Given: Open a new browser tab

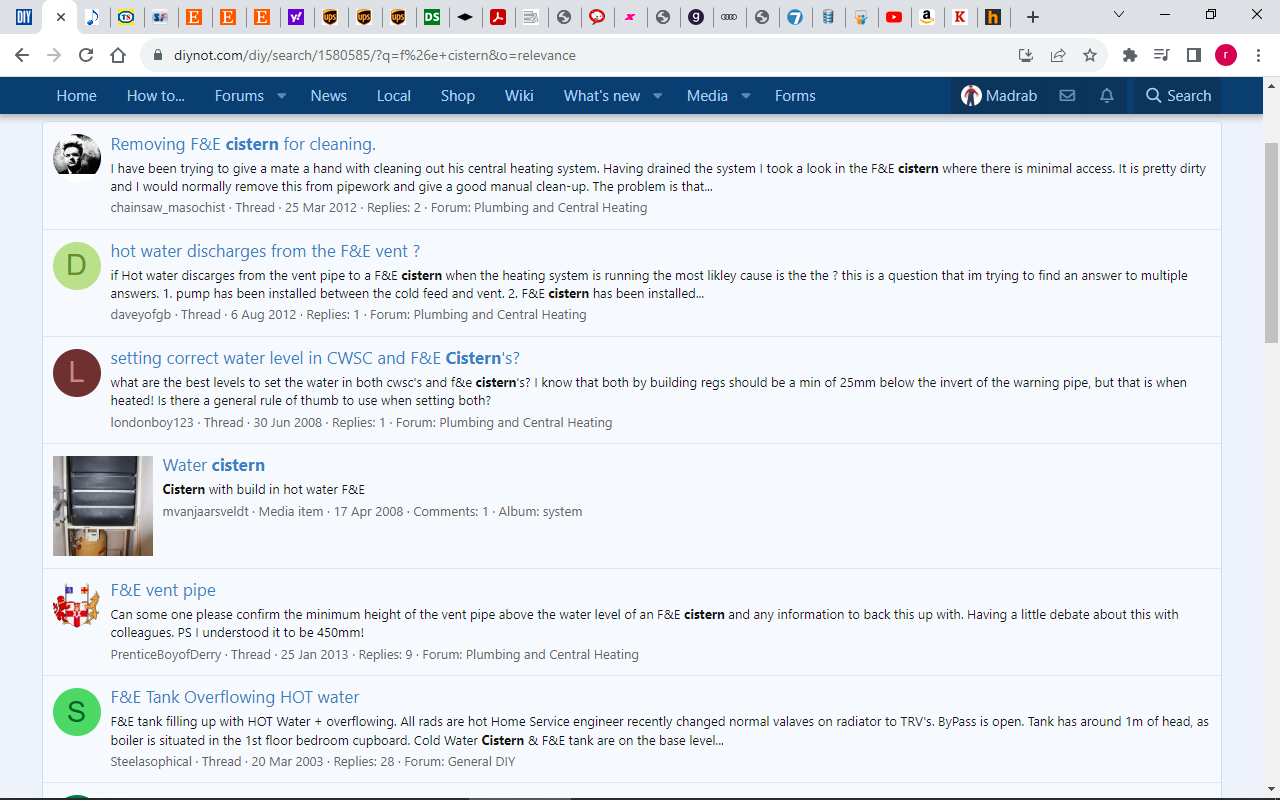Looking at the screenshot, I should click(x=1033, y=17).
